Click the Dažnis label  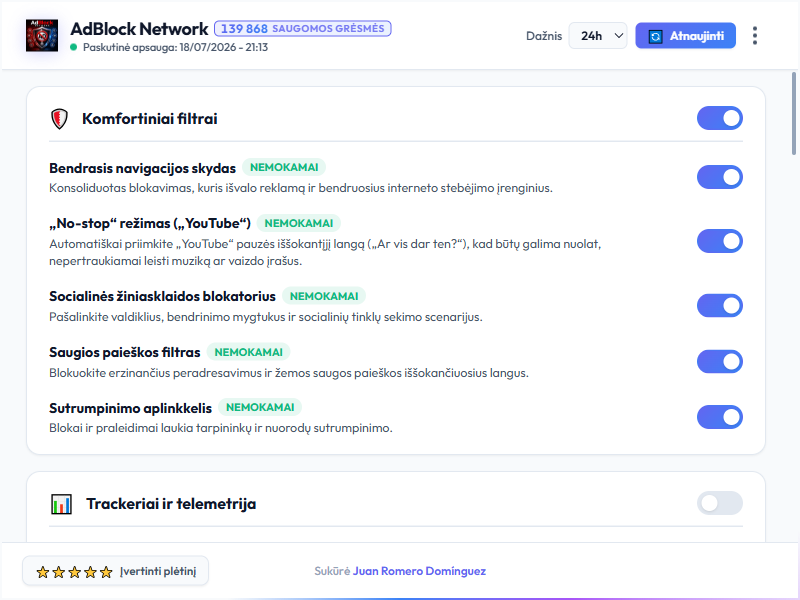[x=544, y=36]
